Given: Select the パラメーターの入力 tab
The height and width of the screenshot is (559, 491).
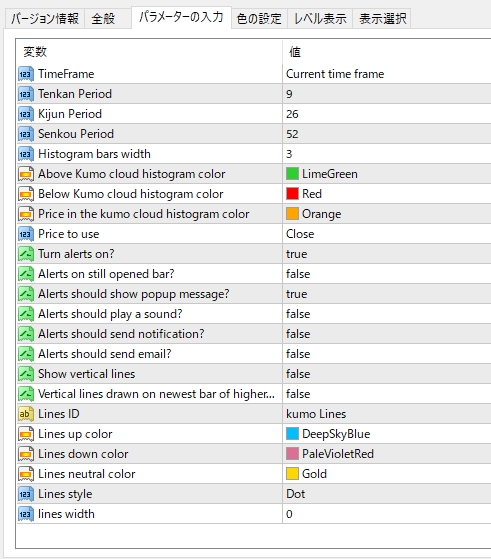Looking at the screenshot, I should 181,17.
